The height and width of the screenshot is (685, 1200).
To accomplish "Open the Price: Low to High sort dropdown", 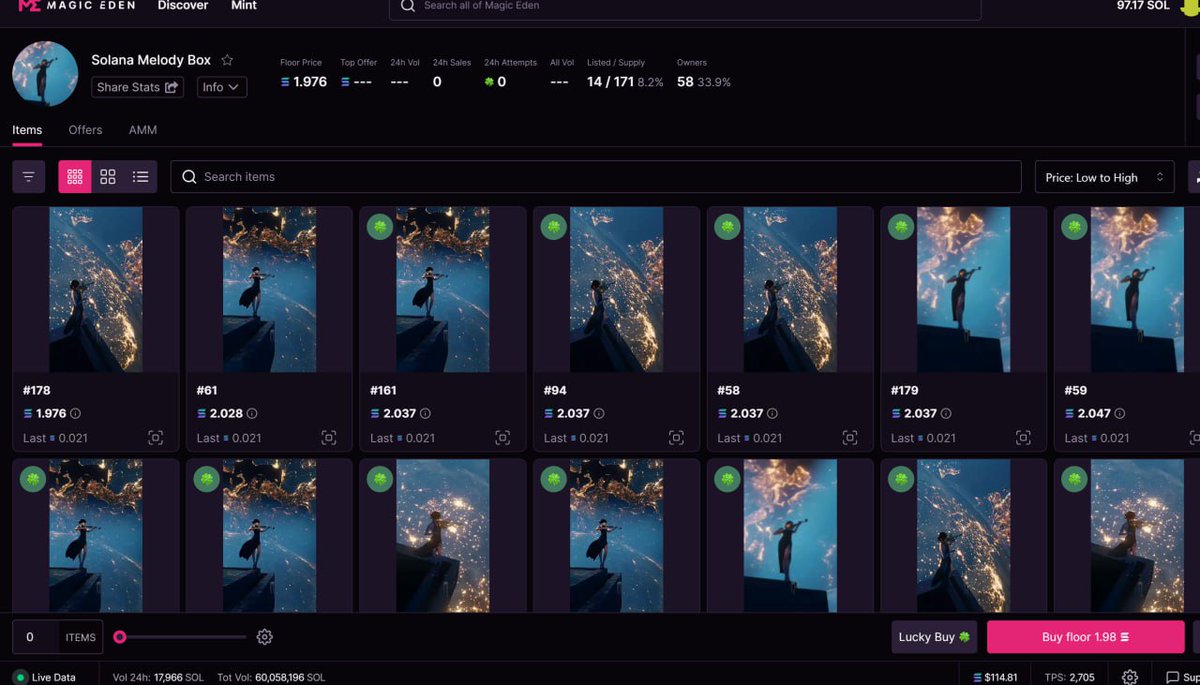I will tap(1104, 177).
